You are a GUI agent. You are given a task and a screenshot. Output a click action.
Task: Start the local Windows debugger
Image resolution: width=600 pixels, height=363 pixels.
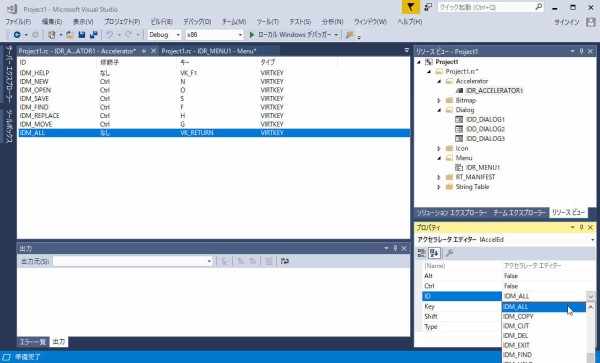pos(293,35)
